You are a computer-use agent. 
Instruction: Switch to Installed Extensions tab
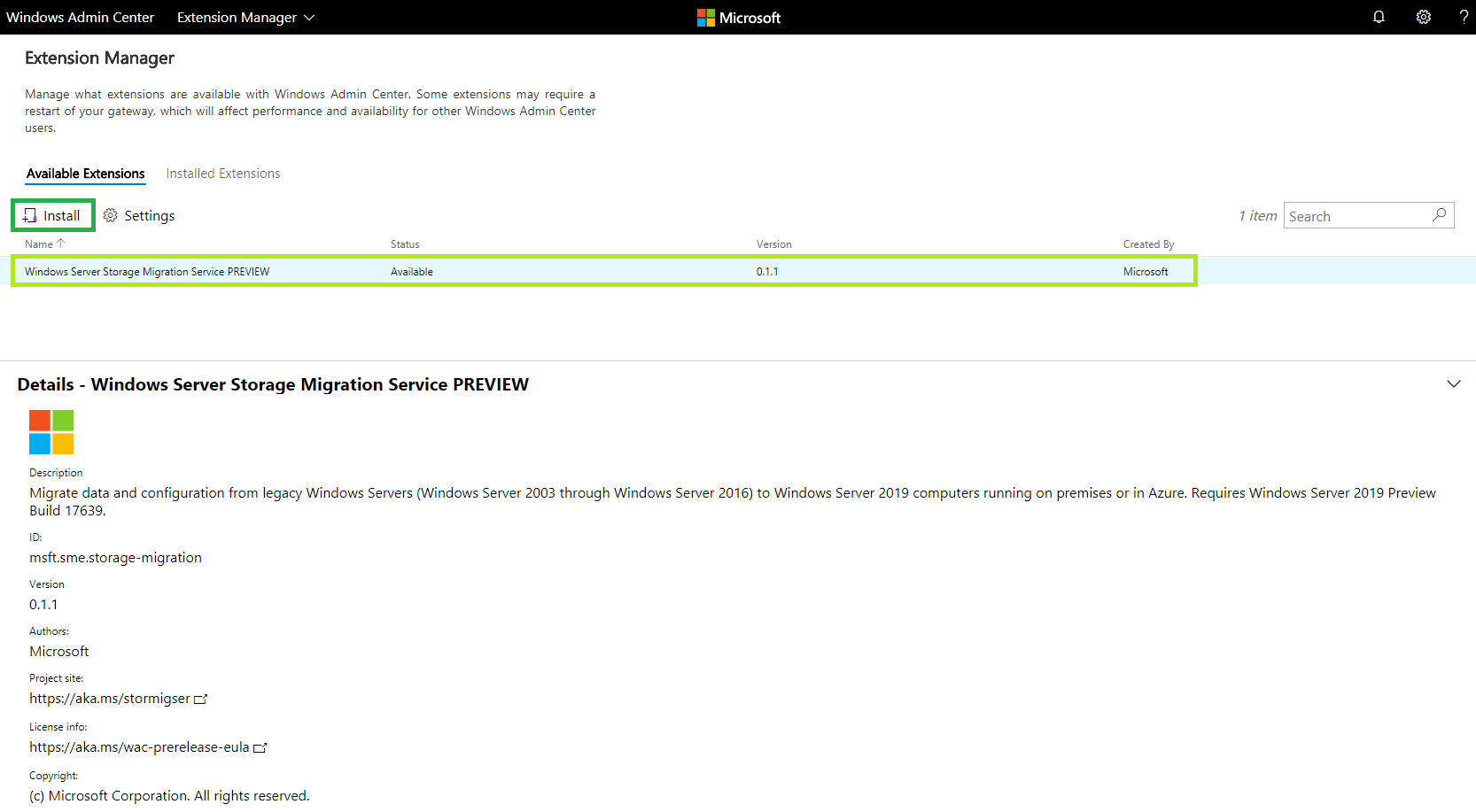[x=223, y=174]
